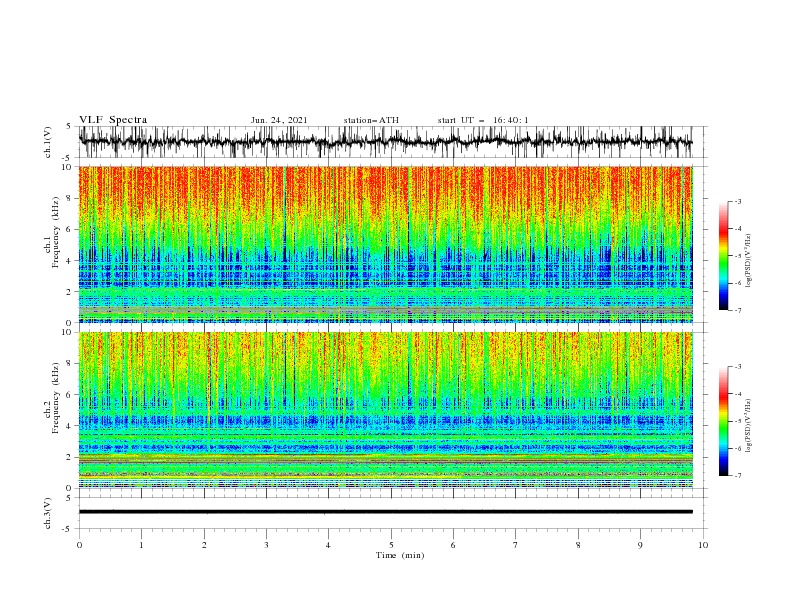Click time axis tick label "2"

pyautogui.click(x=204, y=545)
